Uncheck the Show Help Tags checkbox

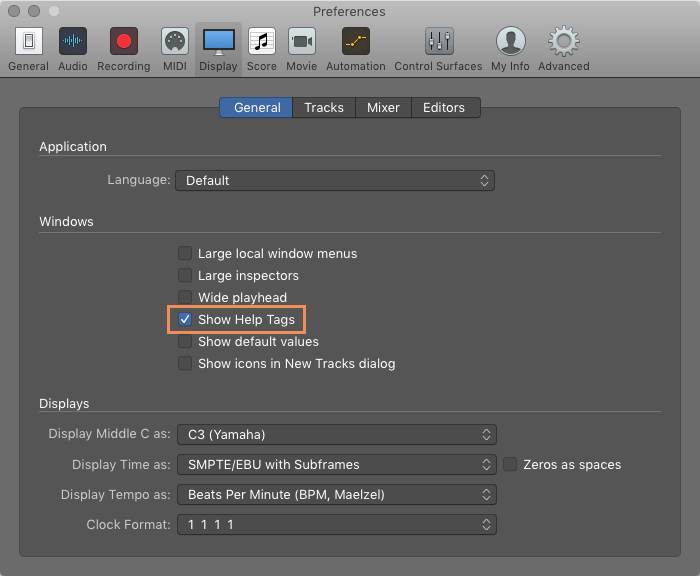[185, 320]
